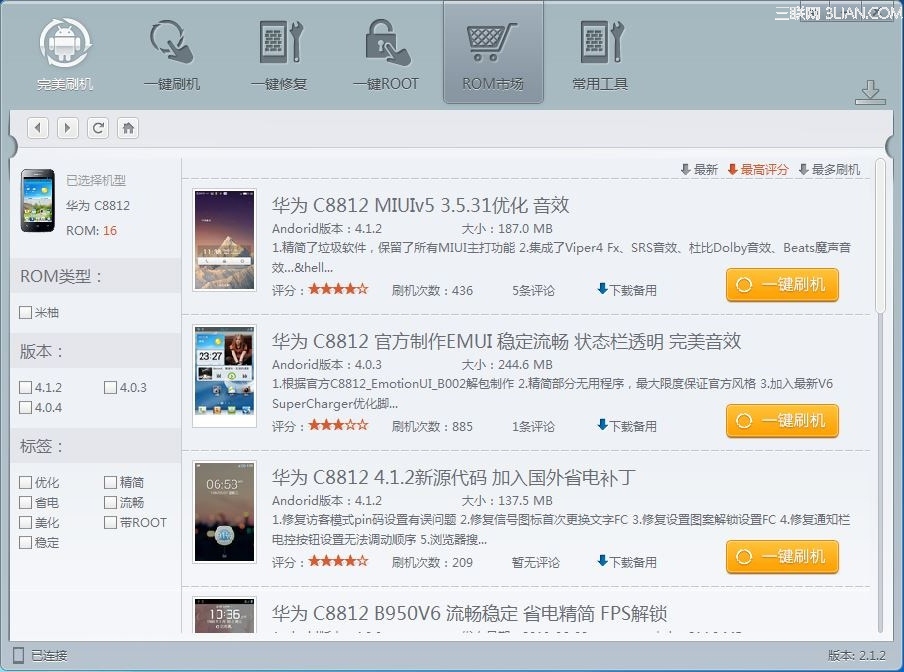The image size is (904, 672).
Task: Enable the 优化 tag checkbox
Action: click(x=25, y=482)
